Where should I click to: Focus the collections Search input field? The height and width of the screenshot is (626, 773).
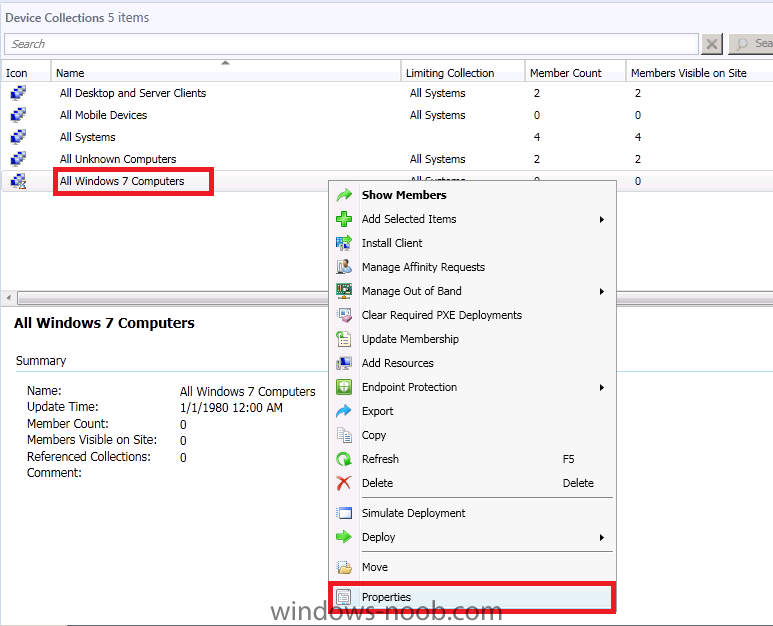click(x=351, y=44)
